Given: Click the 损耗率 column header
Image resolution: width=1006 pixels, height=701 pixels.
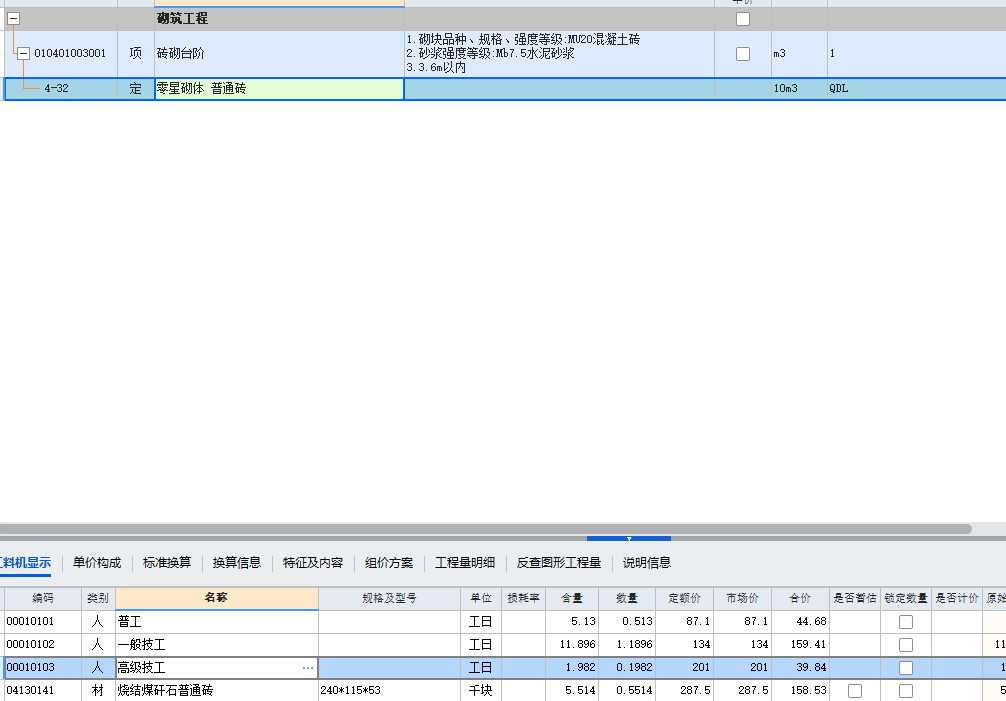Looking at the screenshot, I should click(x=524, y=598).
